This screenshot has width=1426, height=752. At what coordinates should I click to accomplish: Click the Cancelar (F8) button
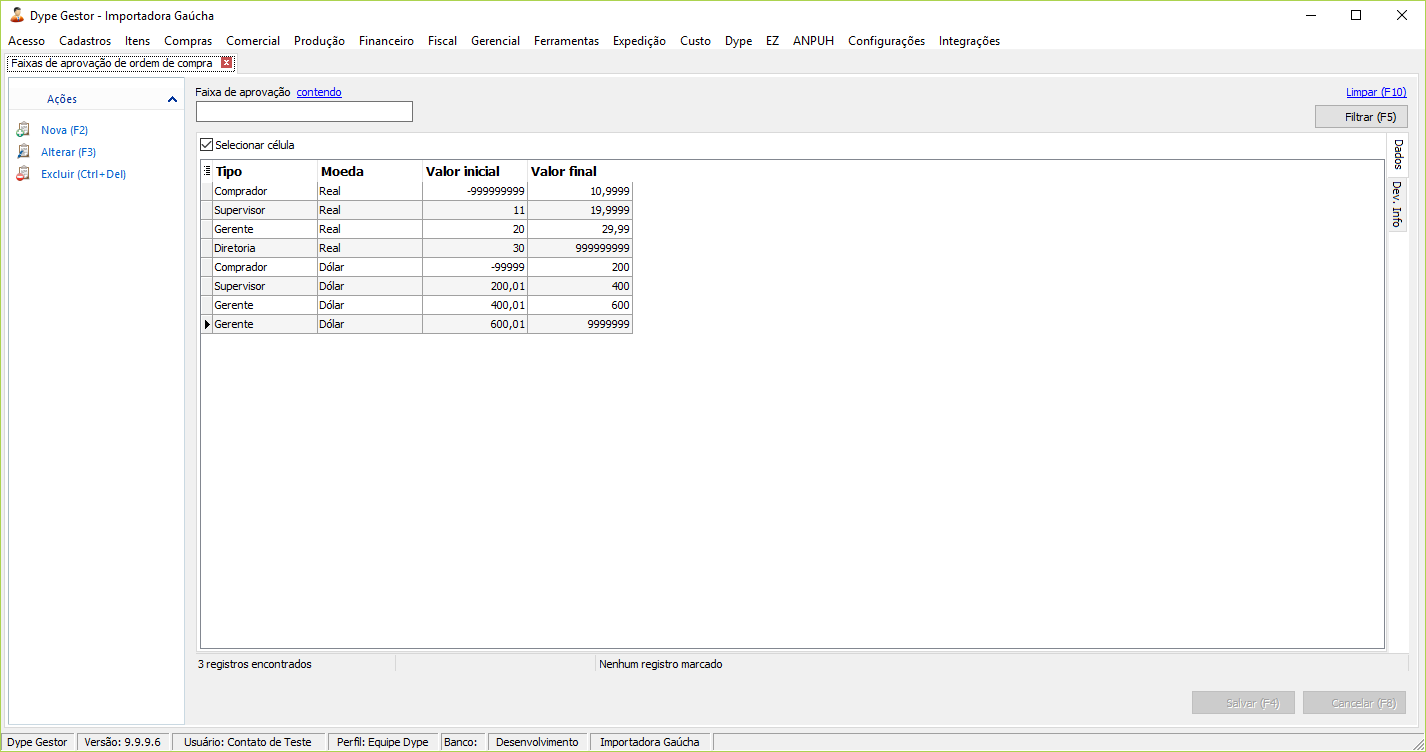(1354, 703)
